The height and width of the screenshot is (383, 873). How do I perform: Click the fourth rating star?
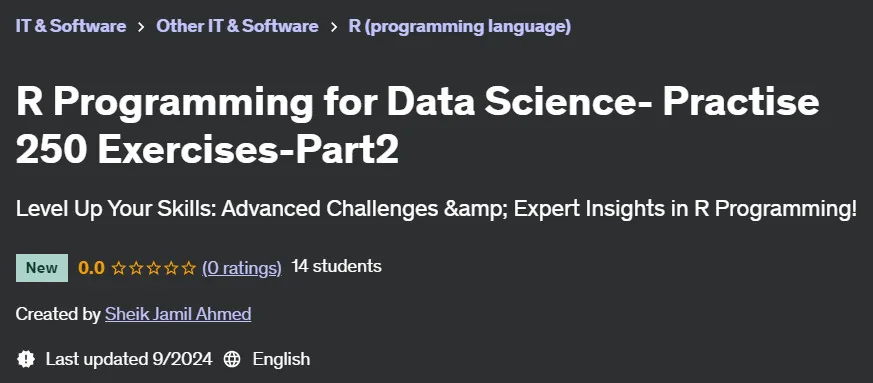coord(171,268)
